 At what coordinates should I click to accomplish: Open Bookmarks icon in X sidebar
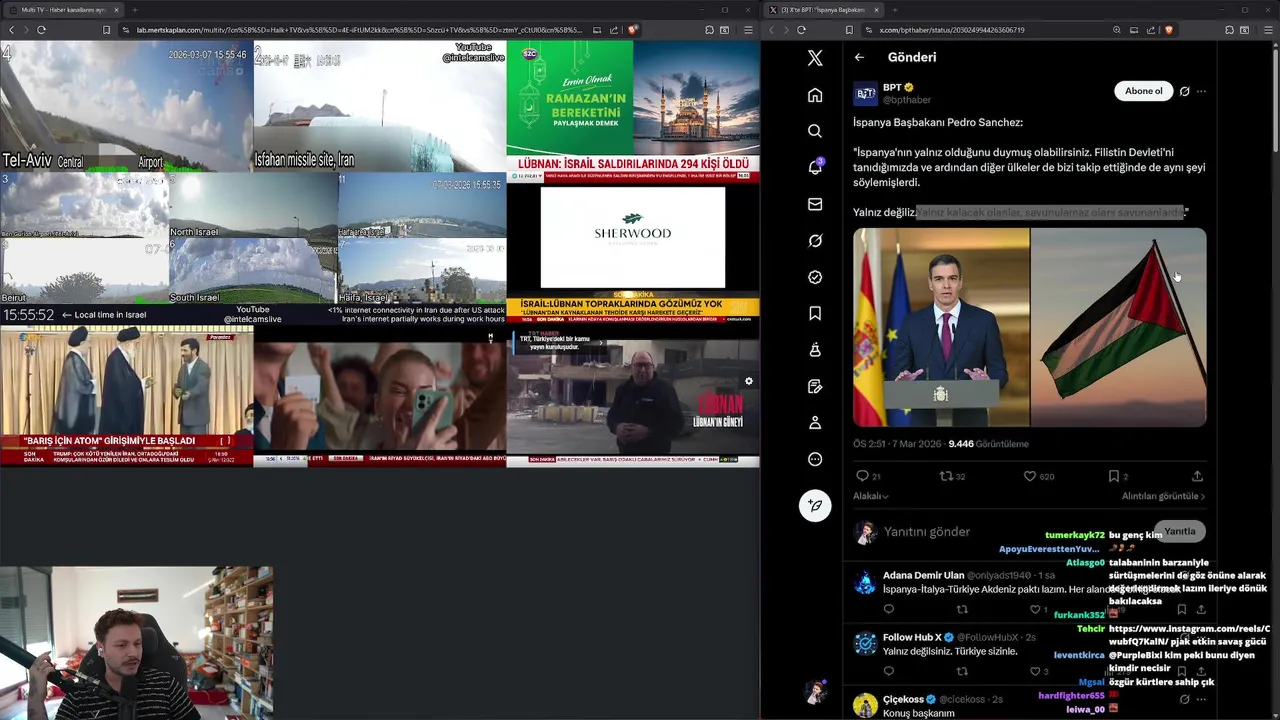[x=815, y=314]
